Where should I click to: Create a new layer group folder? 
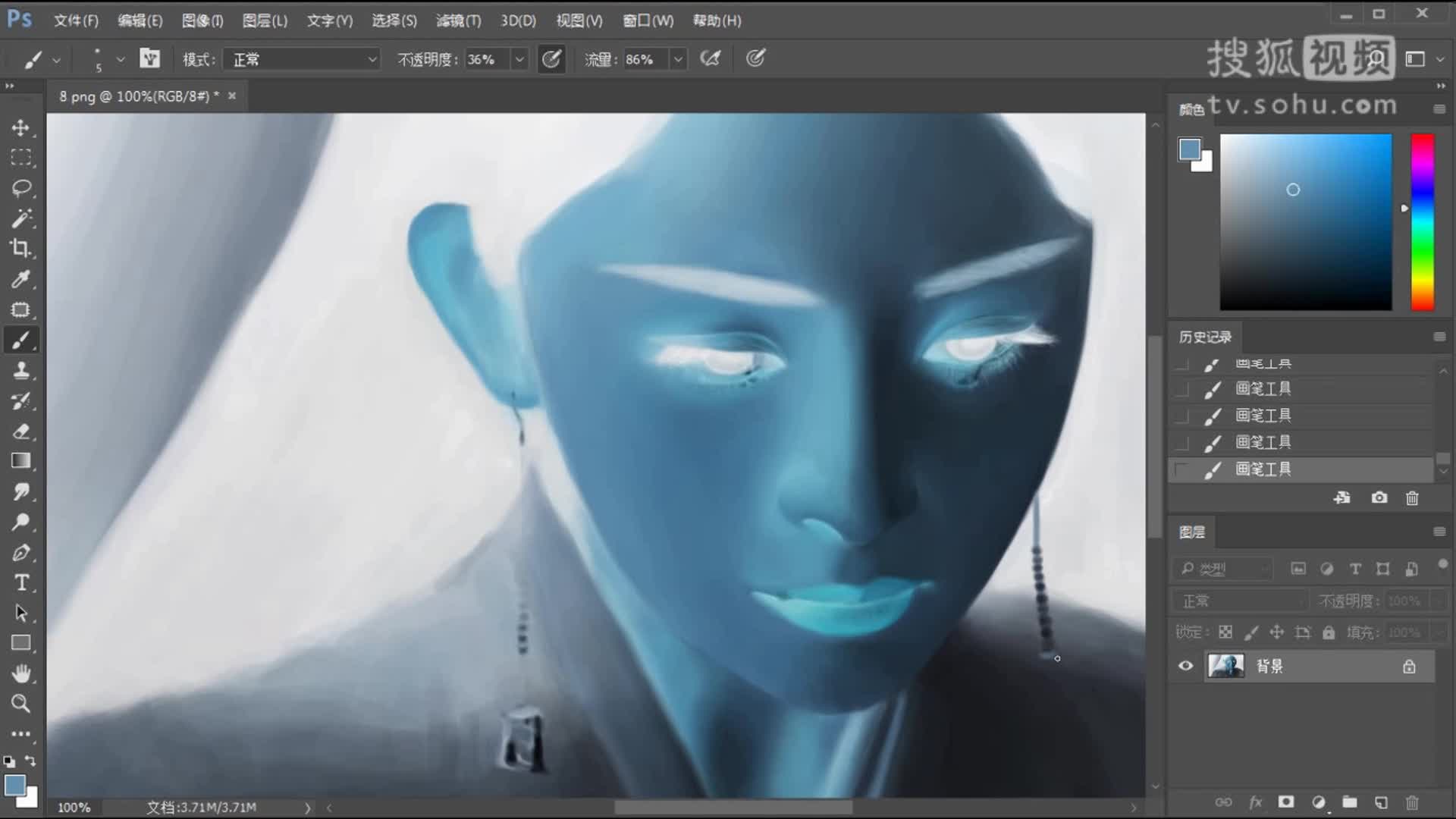(1350, 802)
